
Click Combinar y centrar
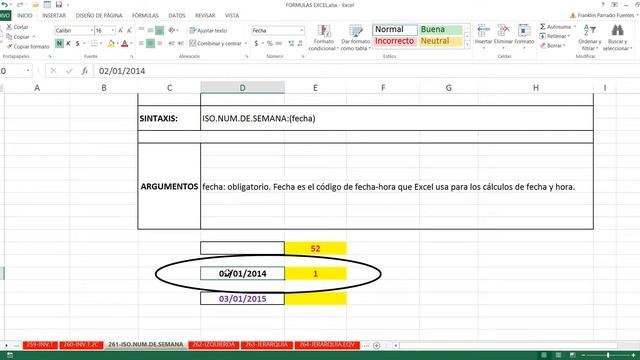coord(216,43)
